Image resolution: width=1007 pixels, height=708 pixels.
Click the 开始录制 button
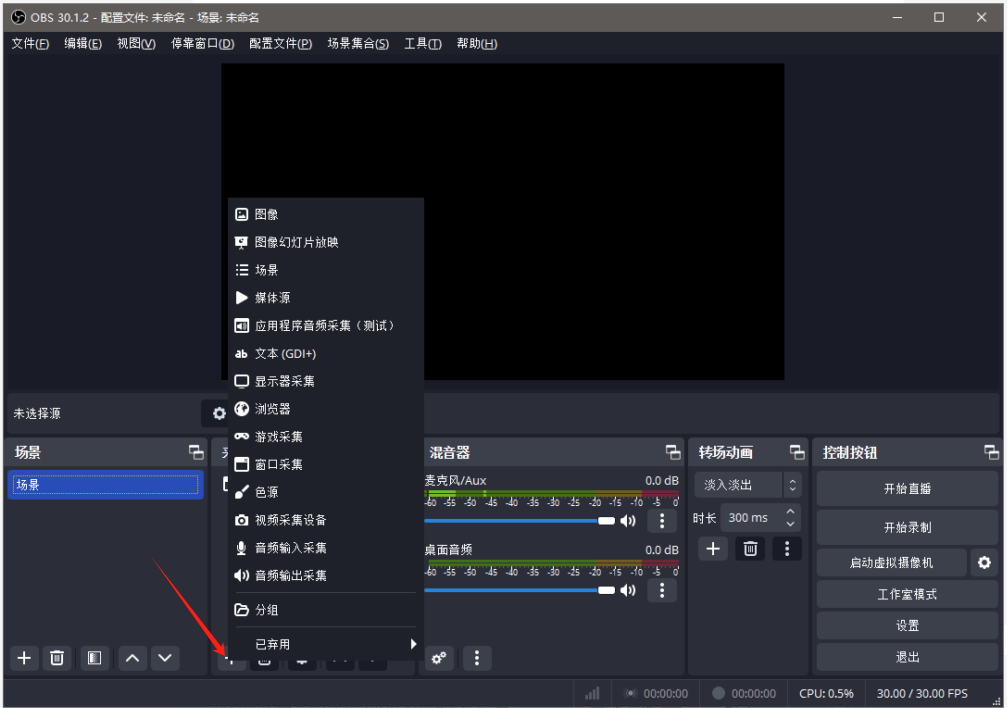click(x=905, y=527)
